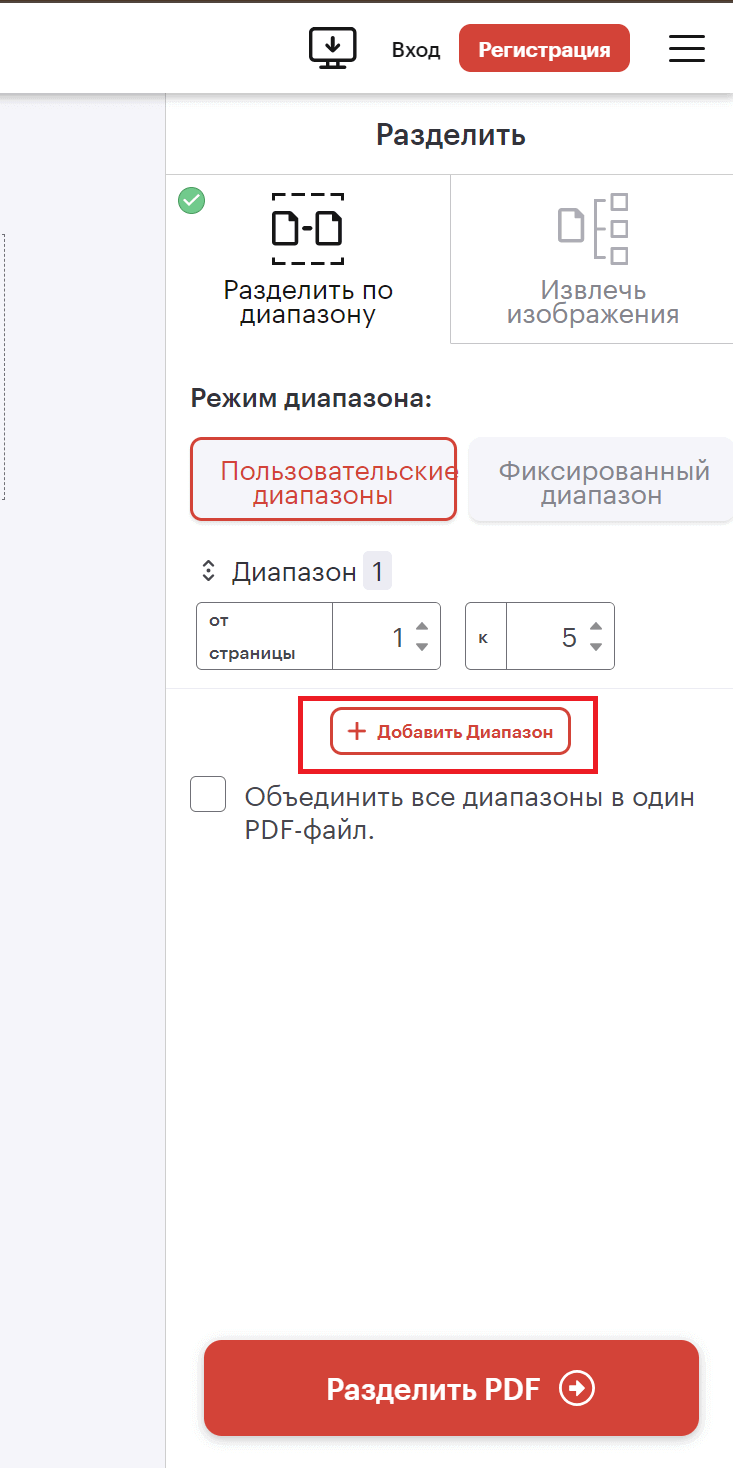Select Пользовательские диапазоны mode
Screen dimensions: 733x1468
click(323, 479)
